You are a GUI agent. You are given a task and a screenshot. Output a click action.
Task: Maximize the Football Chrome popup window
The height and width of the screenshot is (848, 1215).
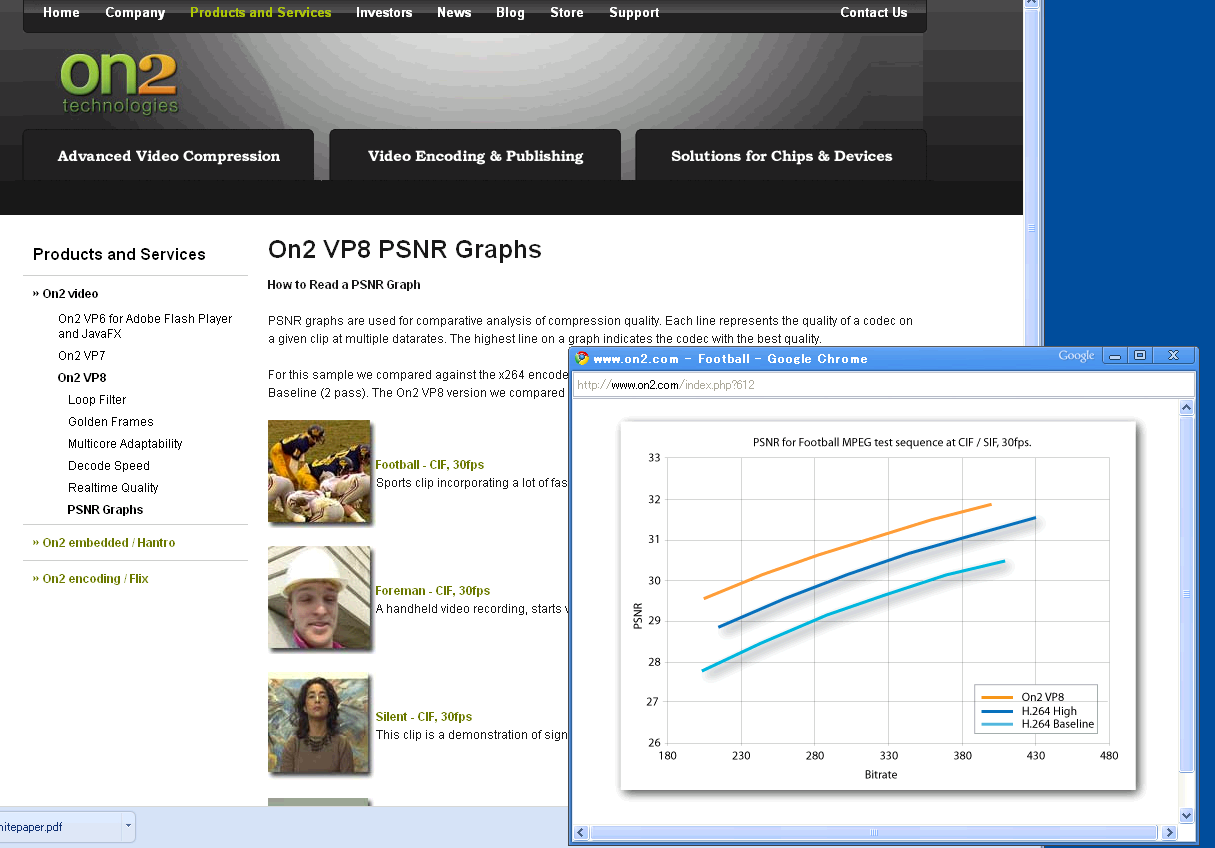point(1139,355)
